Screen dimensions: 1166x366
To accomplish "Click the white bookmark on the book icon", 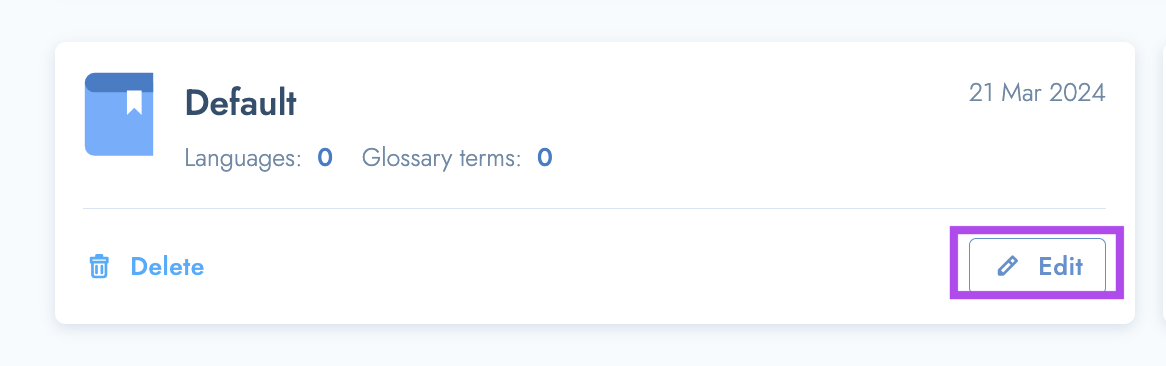I will 134,103.
